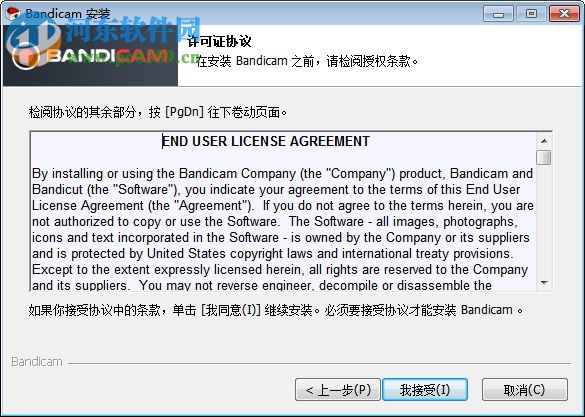Click the END USER LICENSE AGREEMENT heading

coord(266,141)
